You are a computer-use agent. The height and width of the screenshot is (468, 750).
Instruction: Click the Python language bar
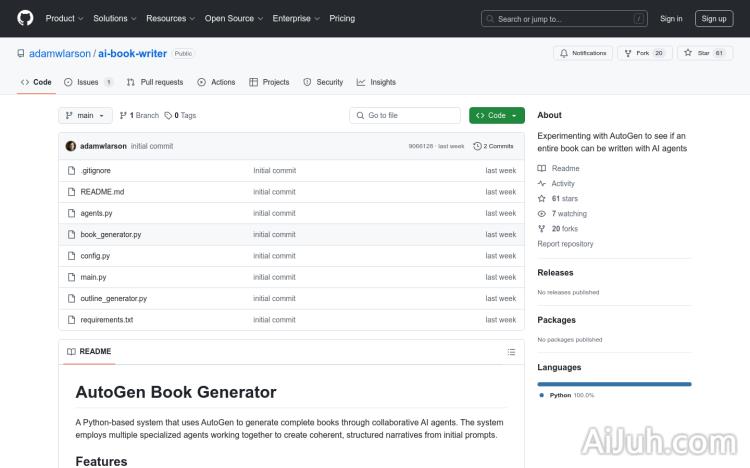[x=614, y=384]
